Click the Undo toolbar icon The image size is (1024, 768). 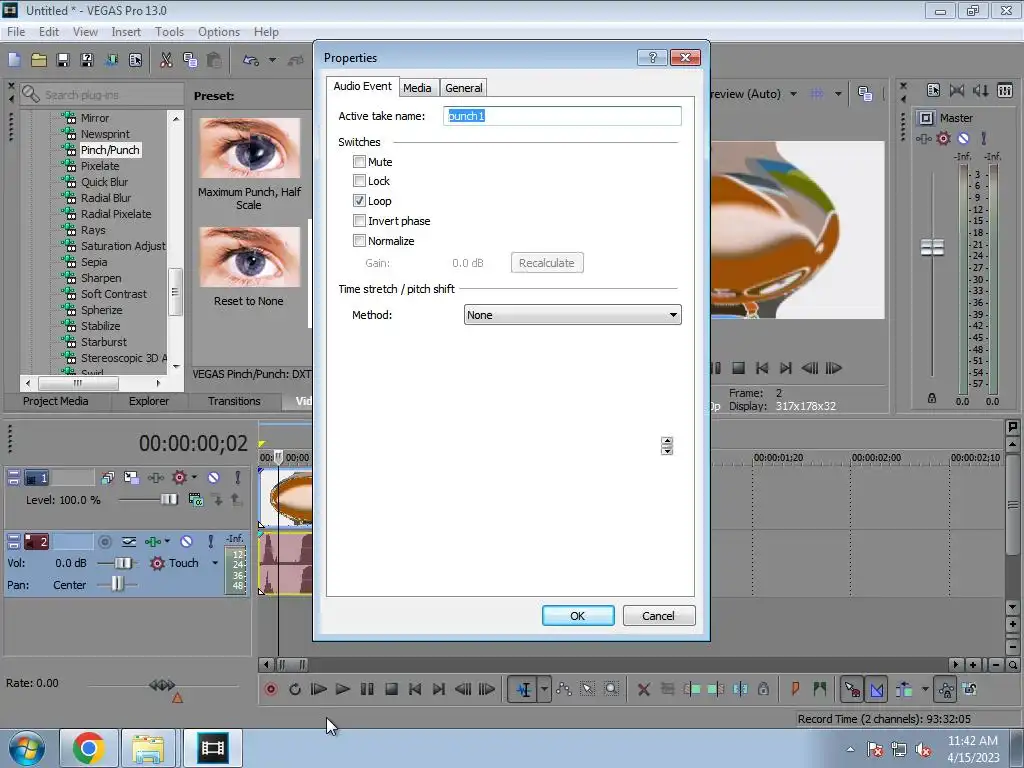pos(251,60)
